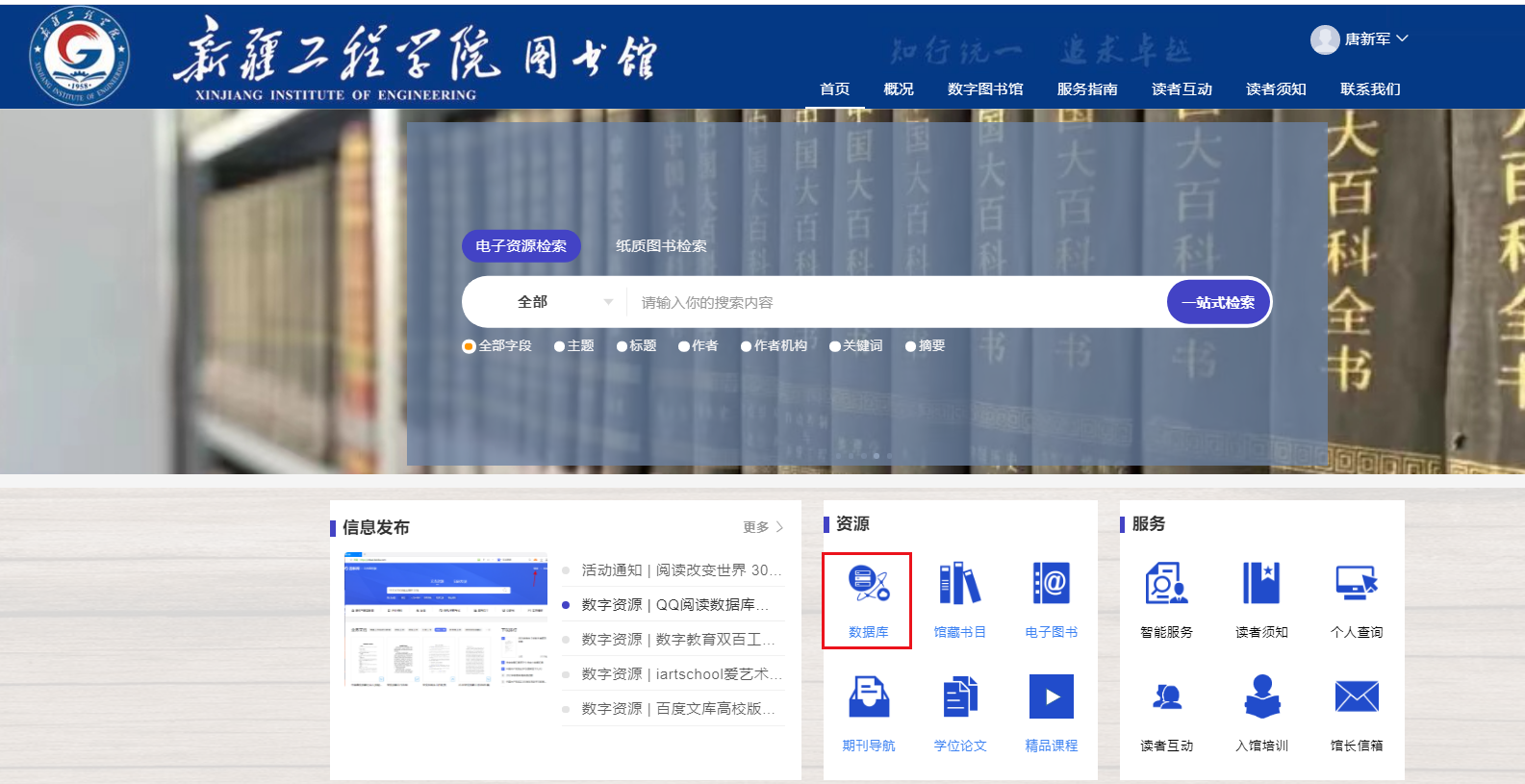The image size is (1525, 784).
Task: Open the 读者须知 navigation menu item
Action: pyautogui.click(x=1276, y=89)
